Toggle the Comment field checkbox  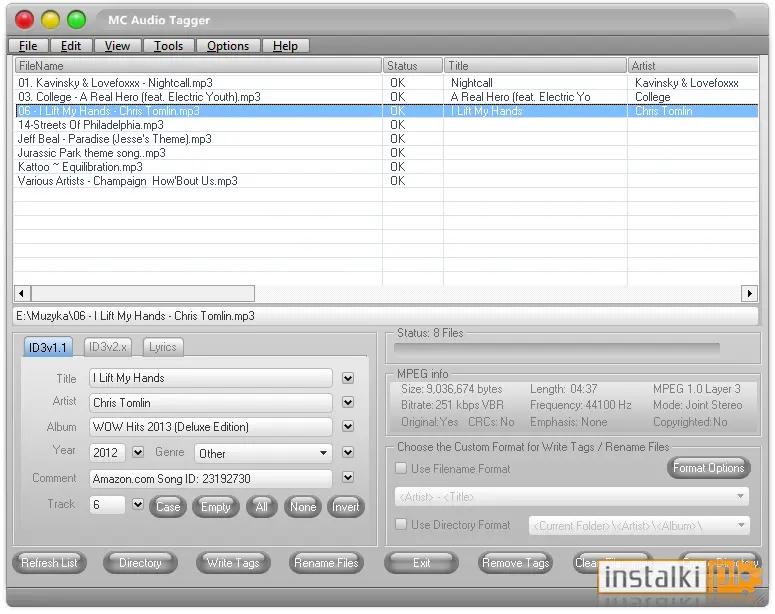pos(348,478)
